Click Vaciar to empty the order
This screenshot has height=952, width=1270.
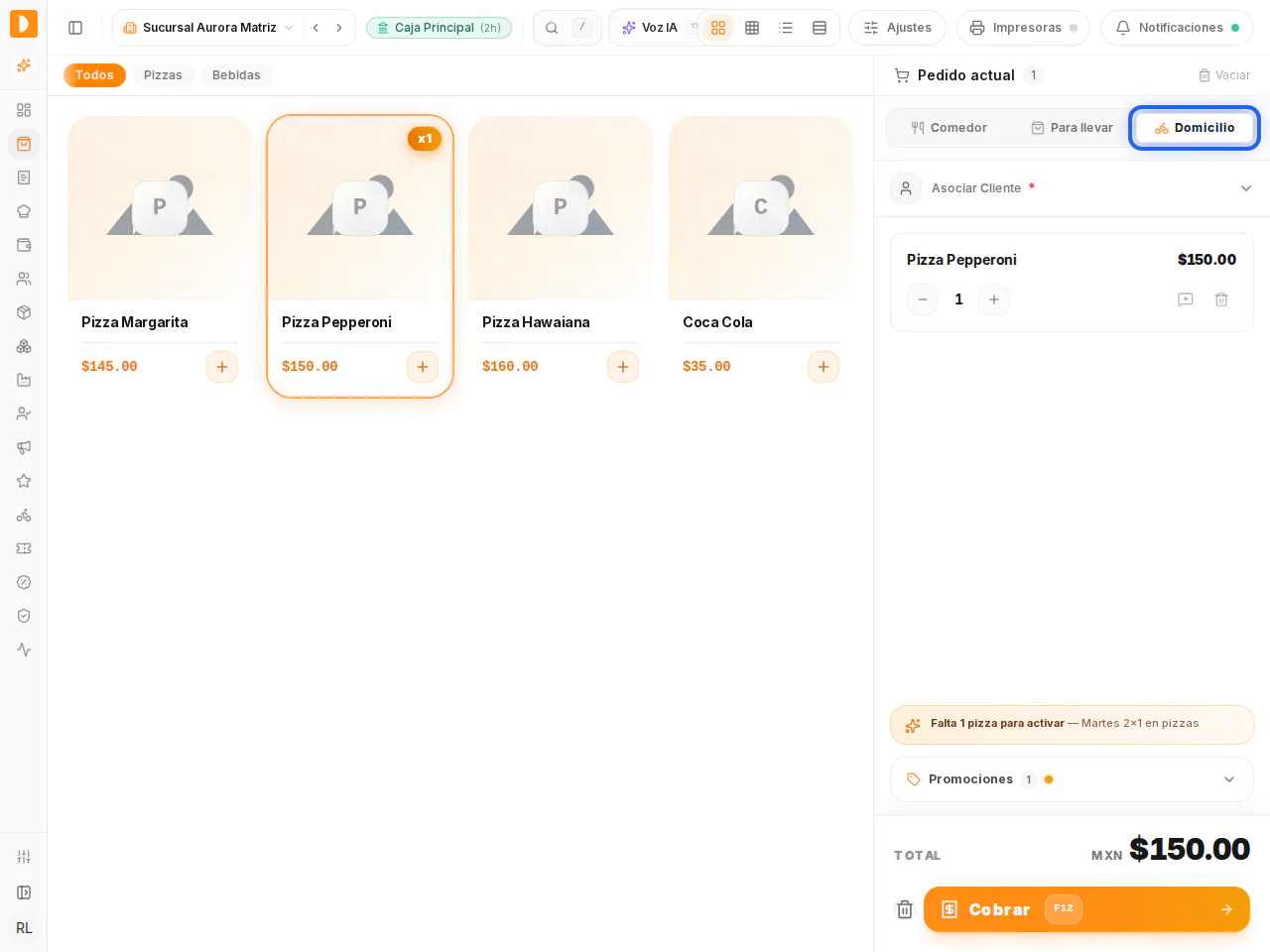click(x=1224, y=75)
